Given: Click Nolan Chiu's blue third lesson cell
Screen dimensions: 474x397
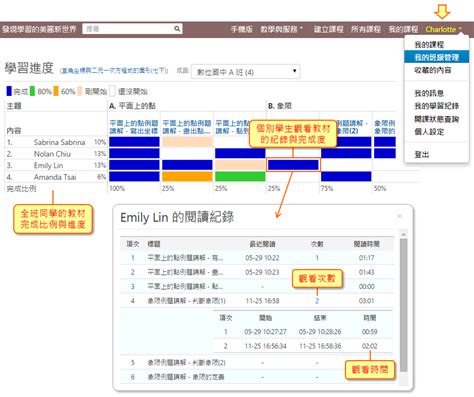Looking at the screenshot, I should point(240,153).
